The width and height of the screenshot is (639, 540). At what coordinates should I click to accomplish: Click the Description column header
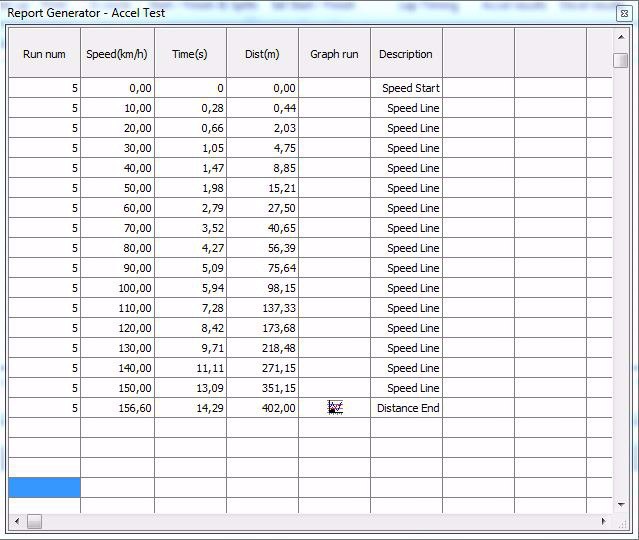coord(406,54)
